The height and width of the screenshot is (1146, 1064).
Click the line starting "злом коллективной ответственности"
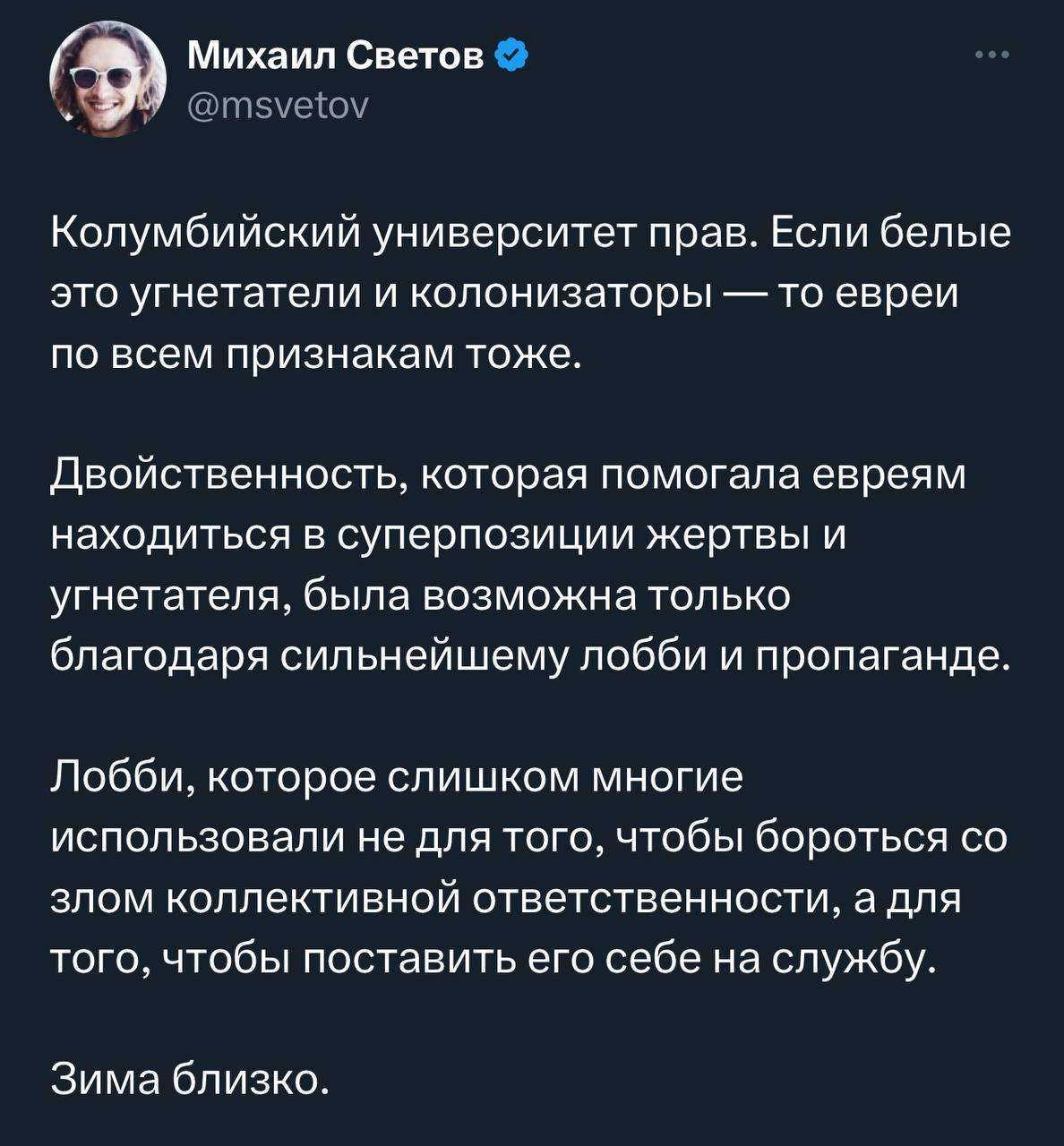tap(505, 899)
